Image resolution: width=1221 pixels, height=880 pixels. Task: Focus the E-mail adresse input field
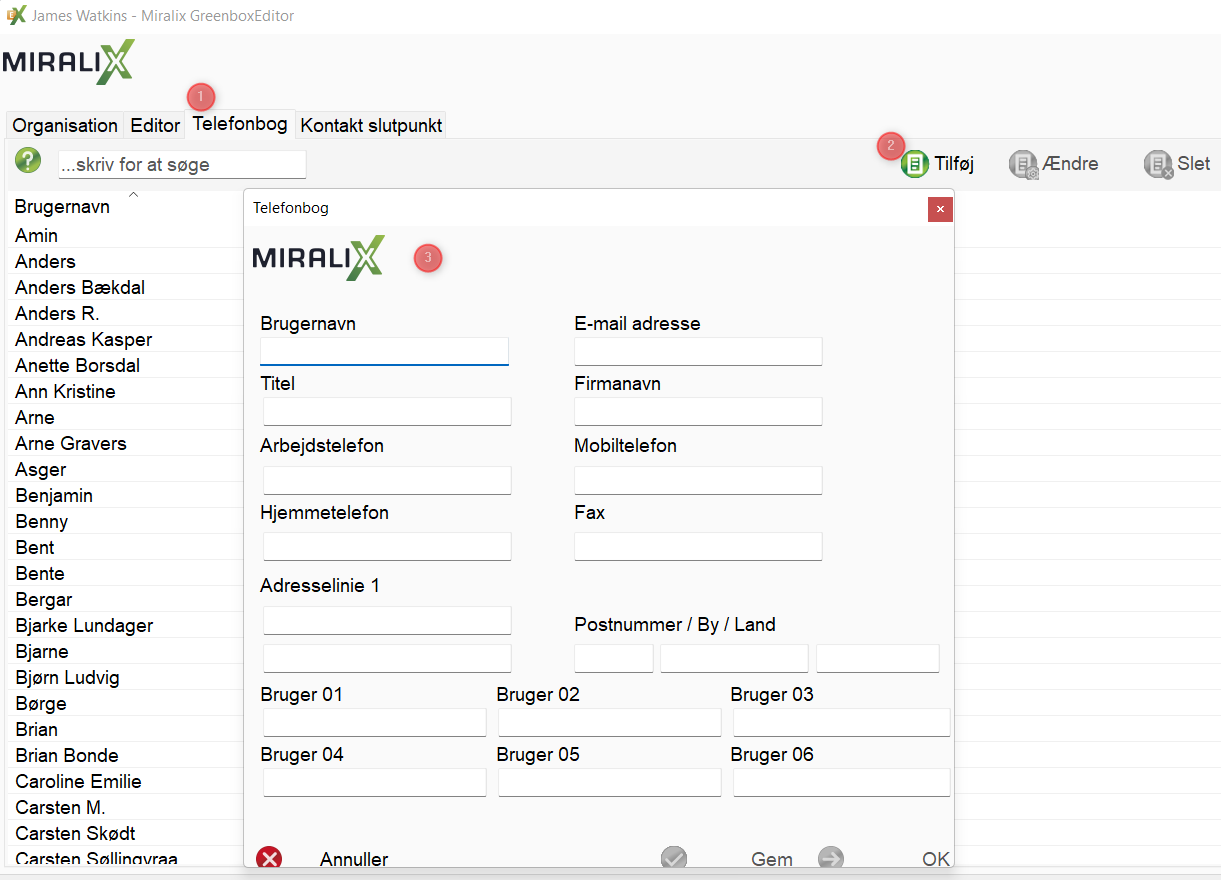click(x=698, y=351)
